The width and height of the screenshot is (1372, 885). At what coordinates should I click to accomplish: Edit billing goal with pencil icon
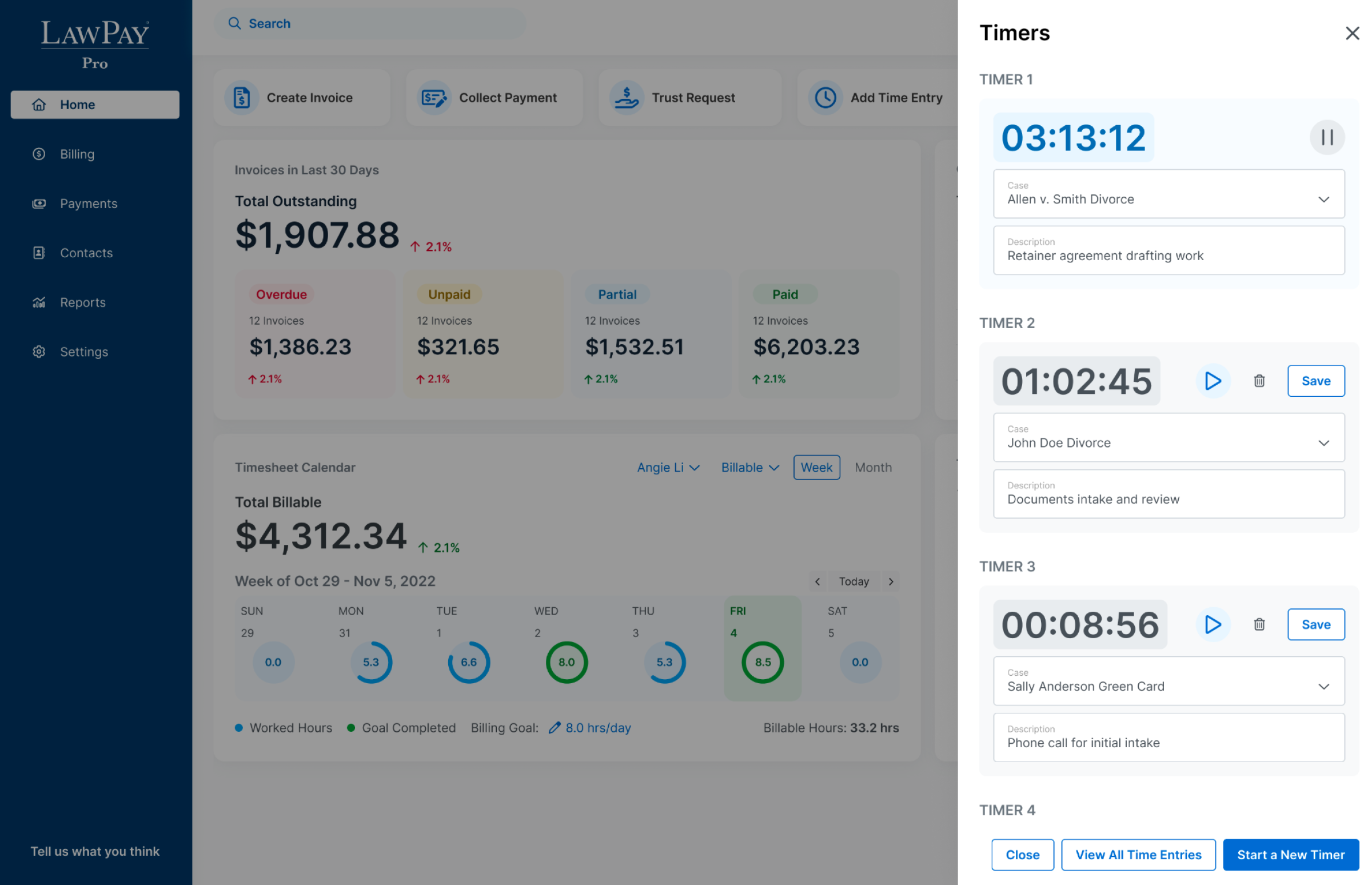point(554,728)
